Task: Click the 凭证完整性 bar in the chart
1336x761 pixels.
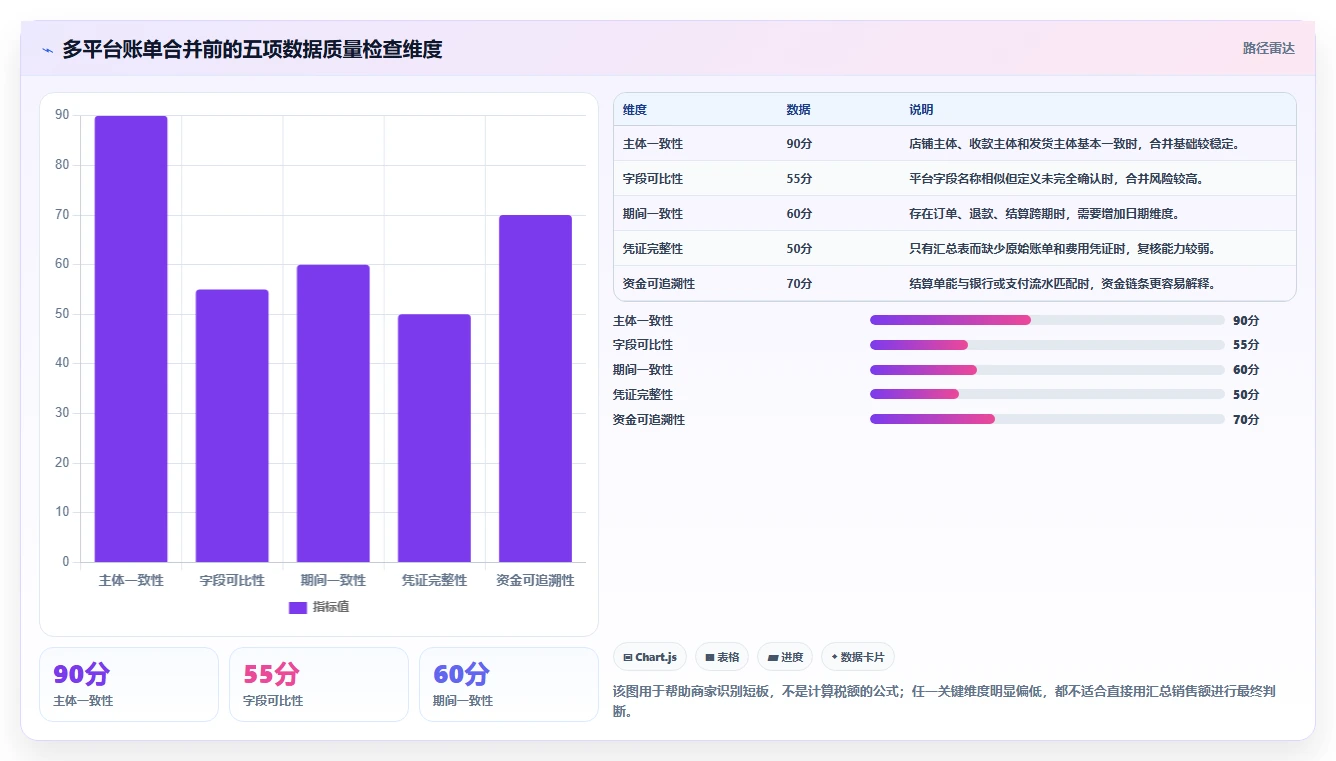Action: [434, 438]
